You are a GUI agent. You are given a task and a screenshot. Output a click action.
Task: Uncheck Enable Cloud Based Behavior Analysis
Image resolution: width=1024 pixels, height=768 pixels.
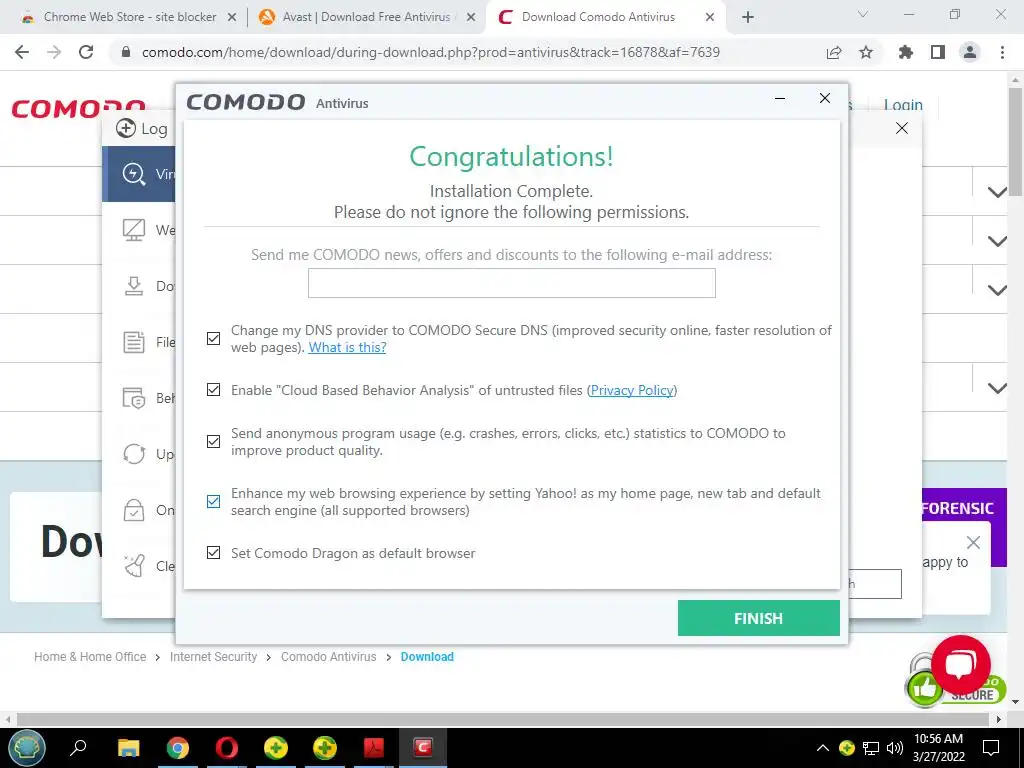click(214, 390)
